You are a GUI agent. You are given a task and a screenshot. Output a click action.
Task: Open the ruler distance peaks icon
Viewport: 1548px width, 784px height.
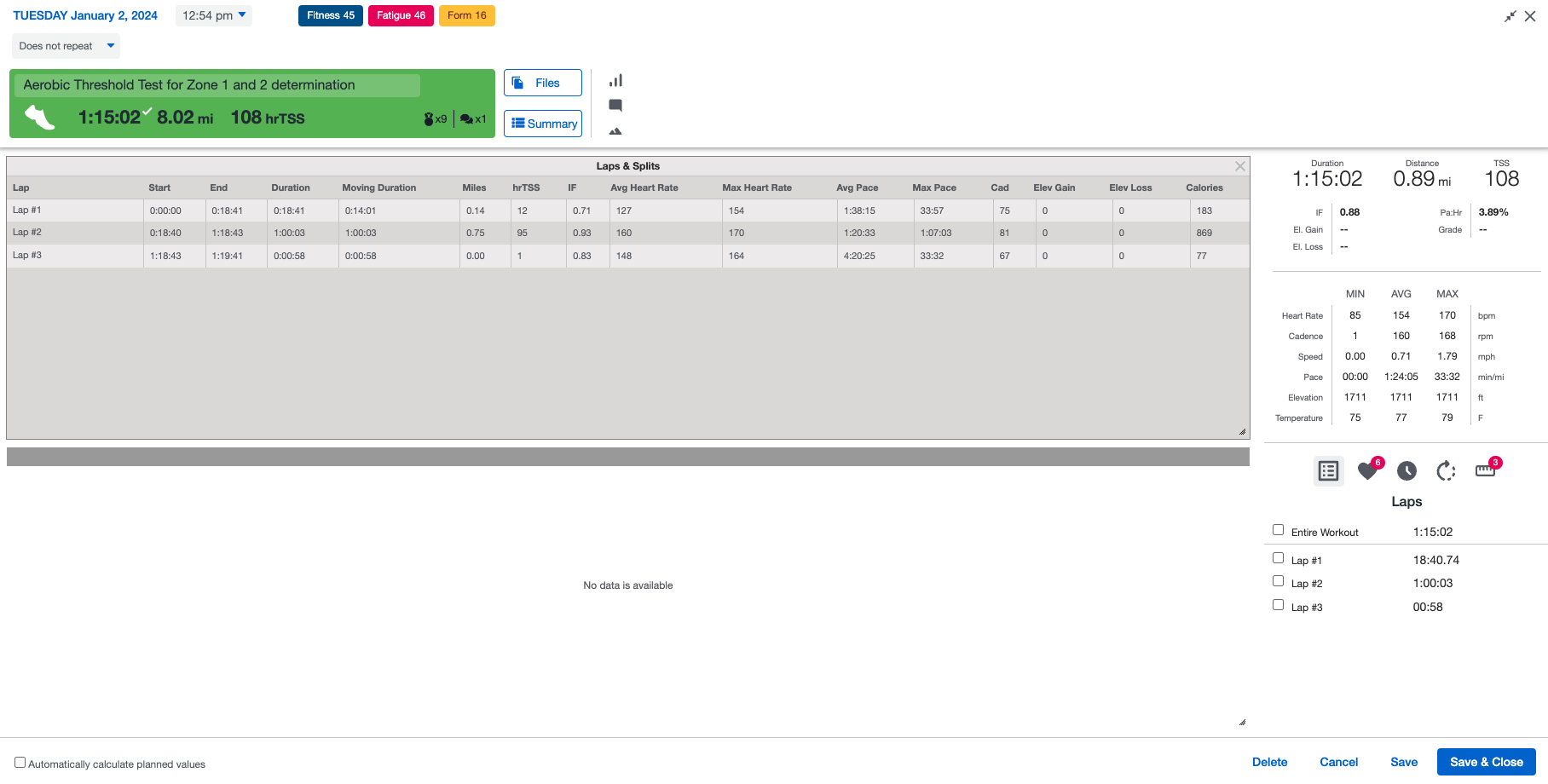tap(1485, 470)
